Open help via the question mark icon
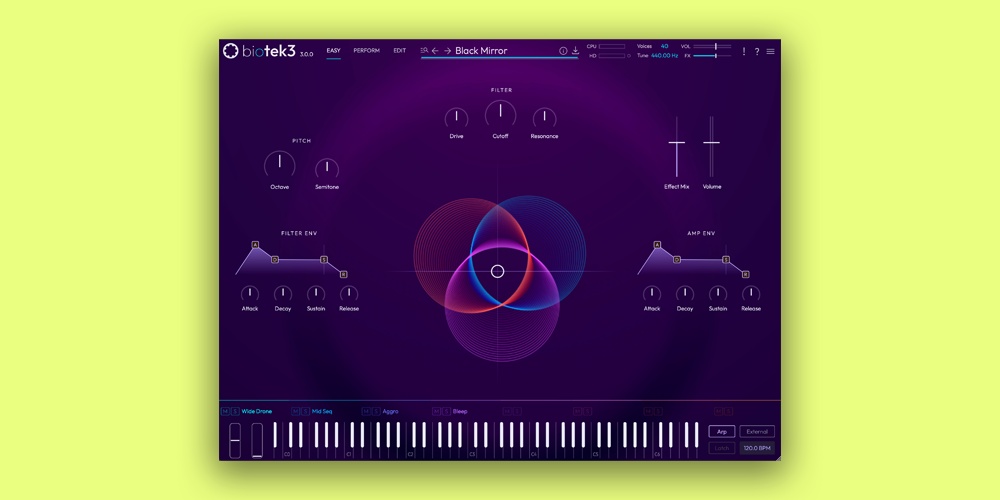 pos(757,51)
